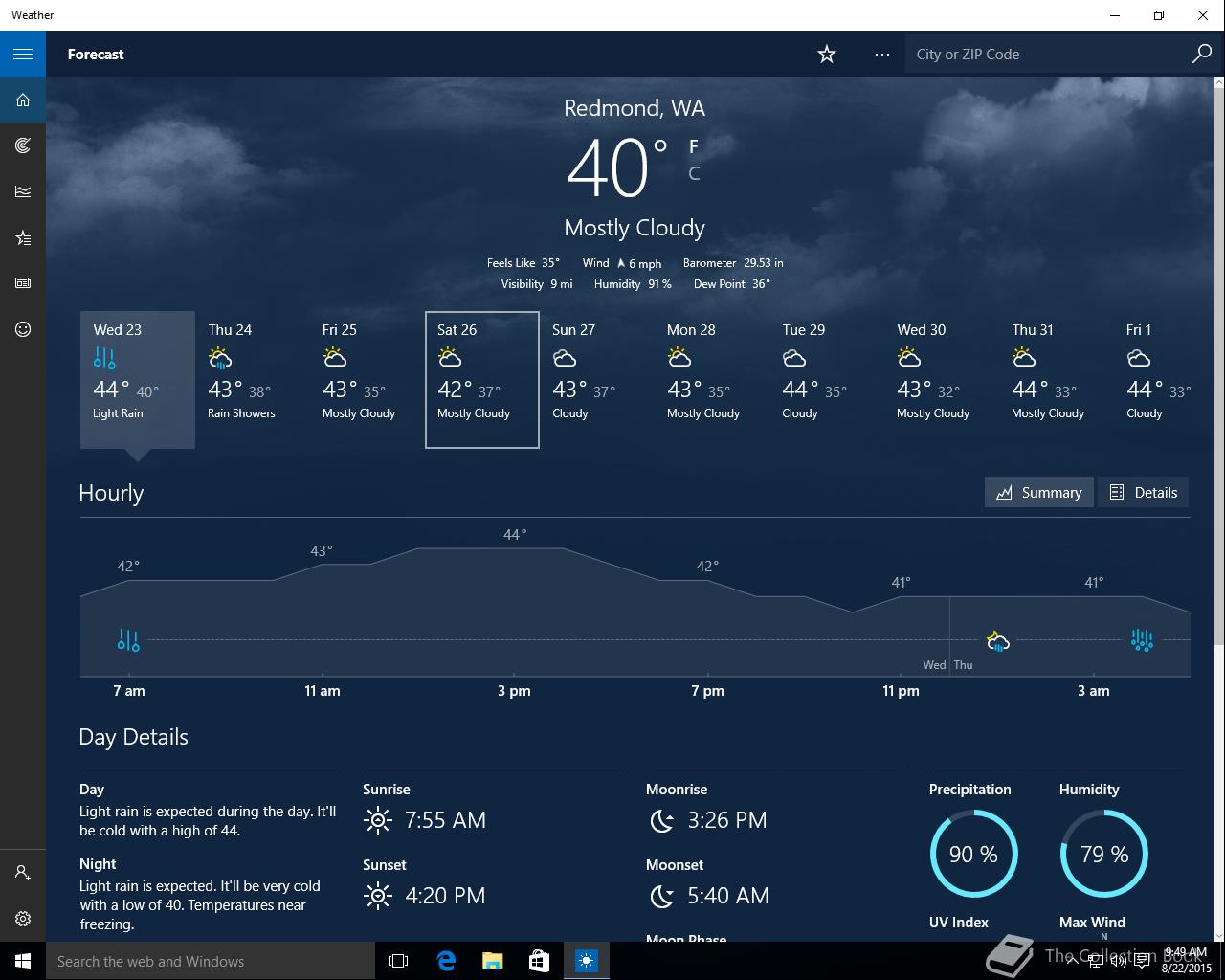1225x980 pixels.
Task: Click the Sunset time 4:20 PM
Action: coord(445,896)
